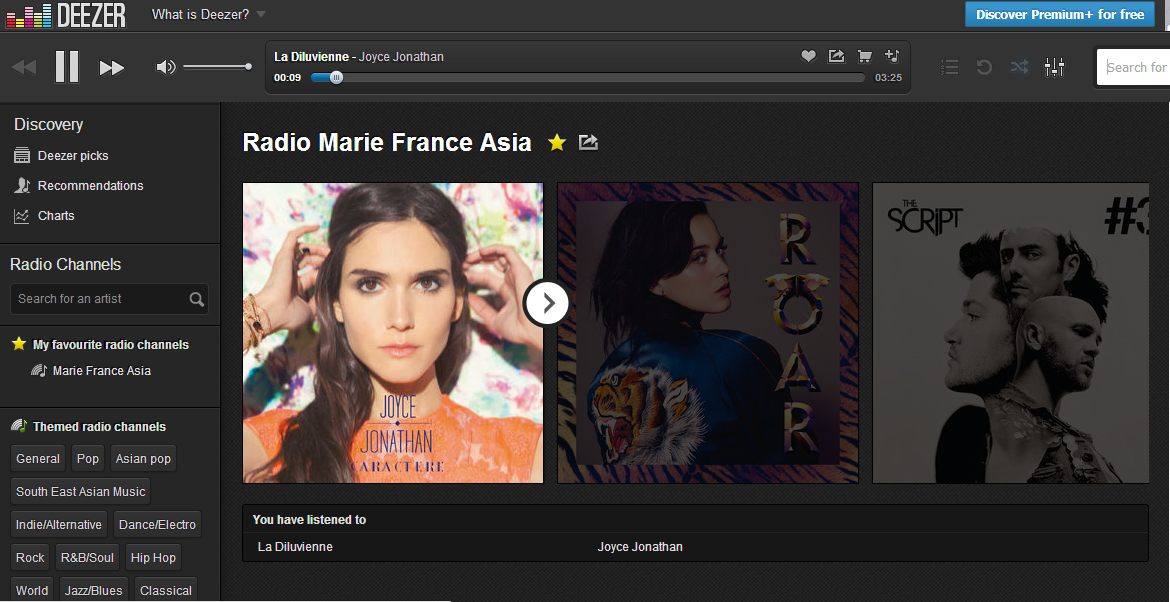Select the Indie/Alternative theme

pos(59,524)
